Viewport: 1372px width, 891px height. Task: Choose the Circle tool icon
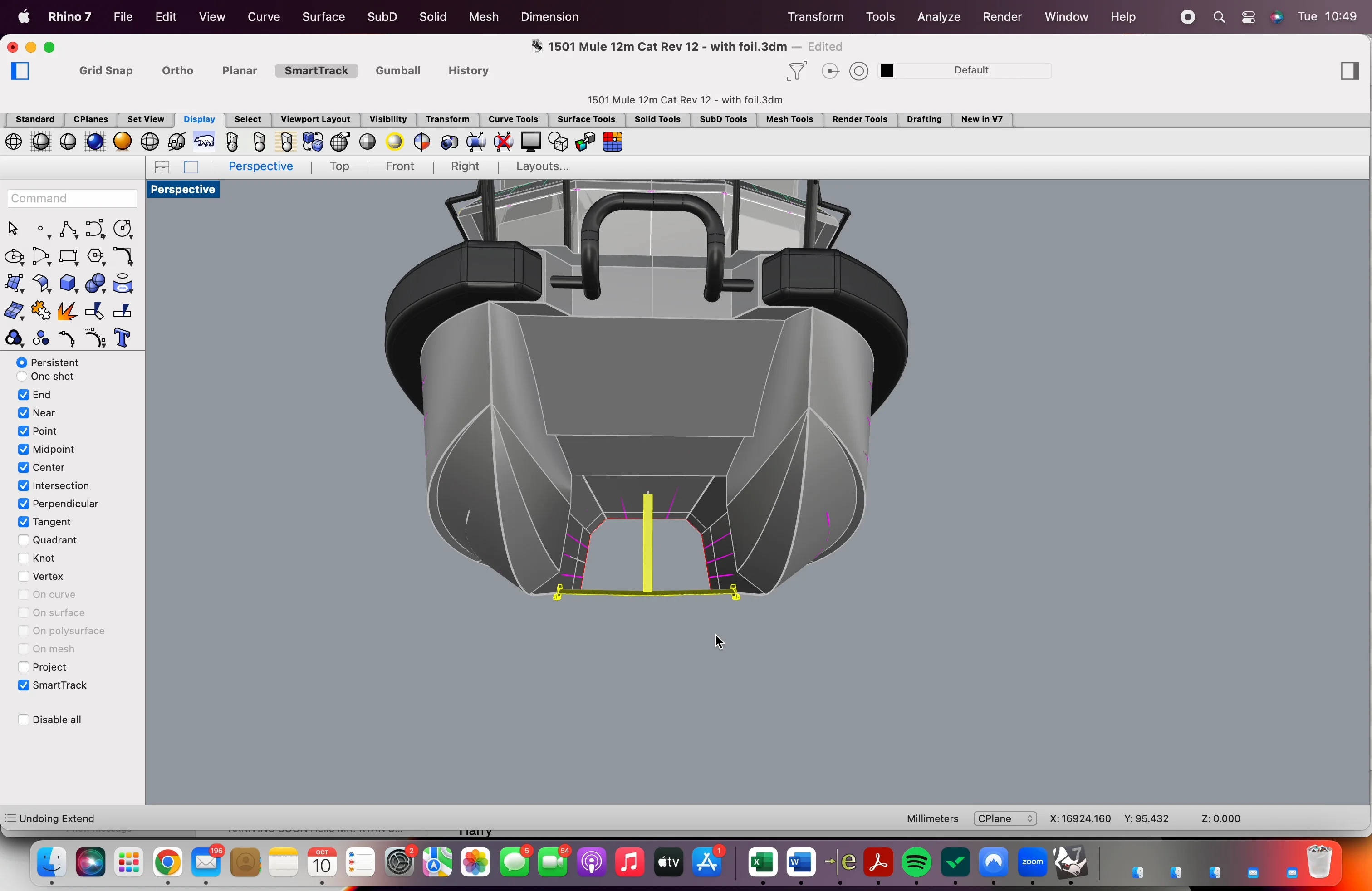pyautogui.click(x=123, y=230)
